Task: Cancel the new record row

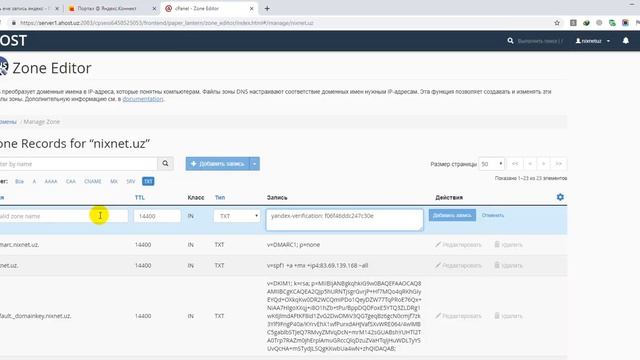Action: click(493, 215)
